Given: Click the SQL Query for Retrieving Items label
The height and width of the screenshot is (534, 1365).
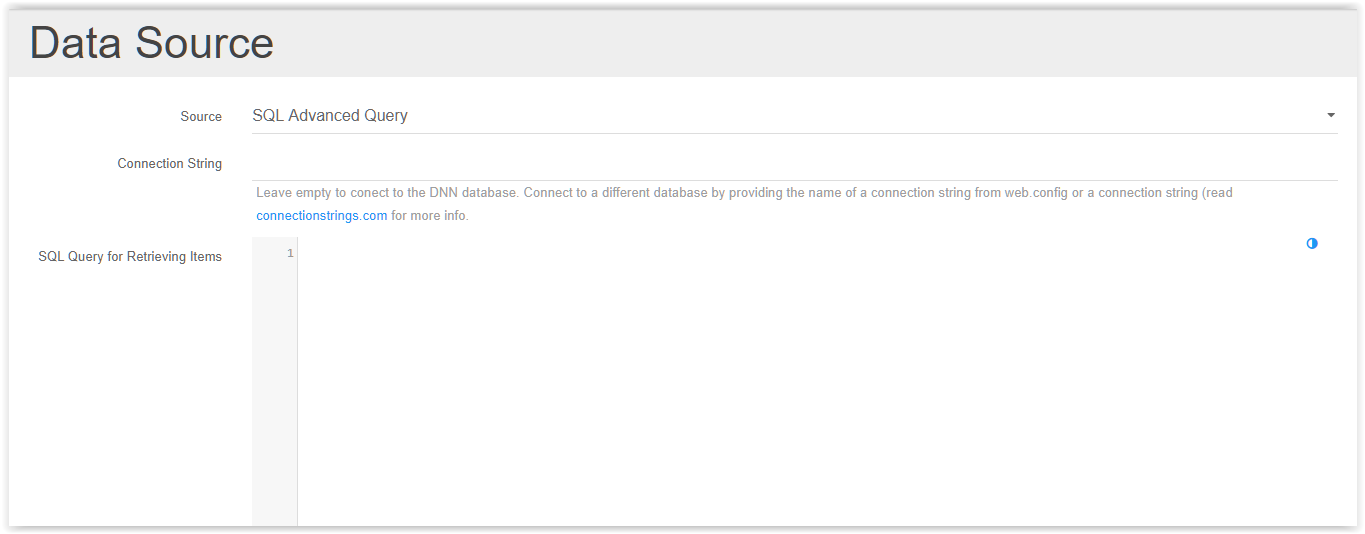Looking at the screenshot, I should click(130, 256).
